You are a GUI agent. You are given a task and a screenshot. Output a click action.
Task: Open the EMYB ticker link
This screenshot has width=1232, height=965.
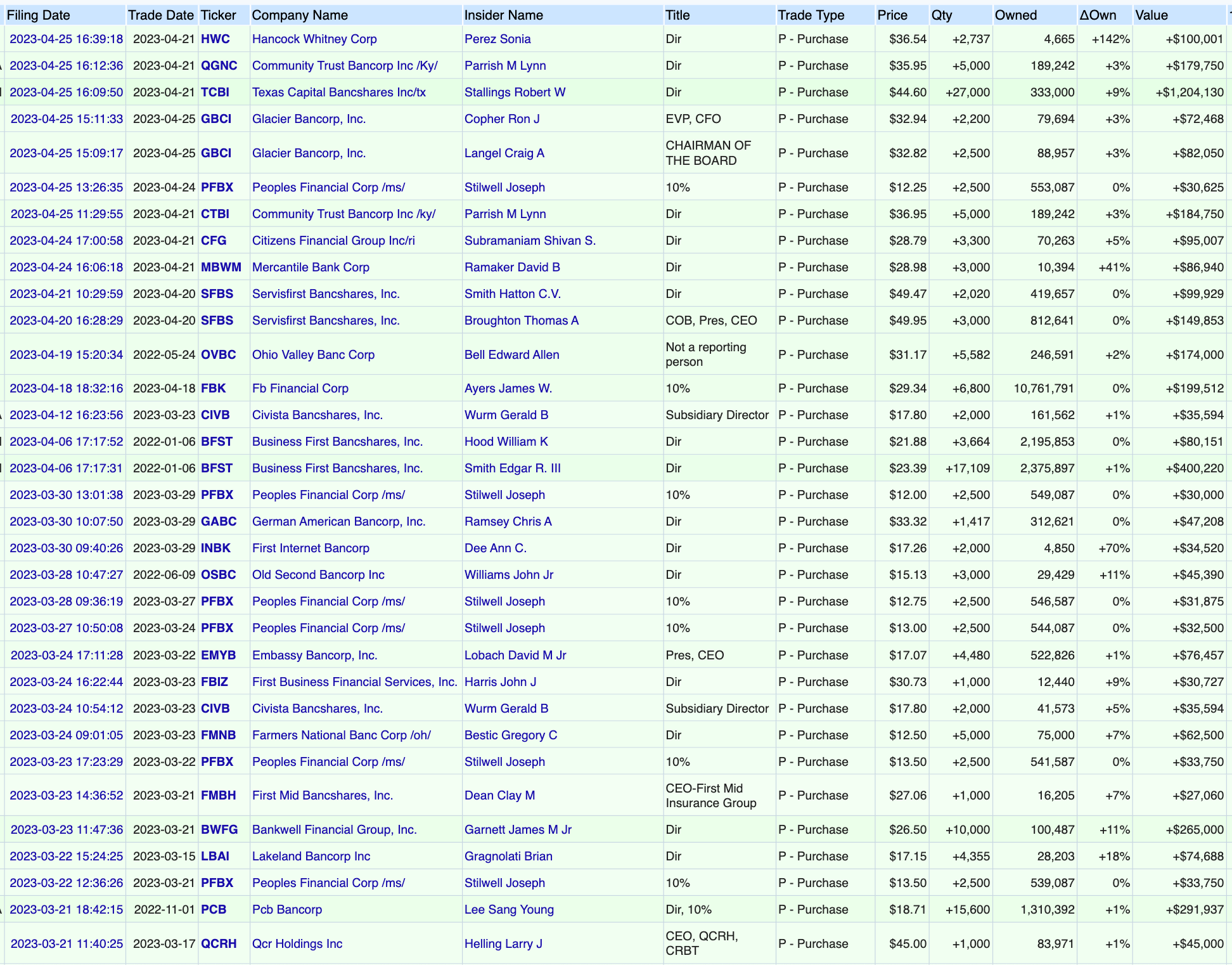point(219,656)
